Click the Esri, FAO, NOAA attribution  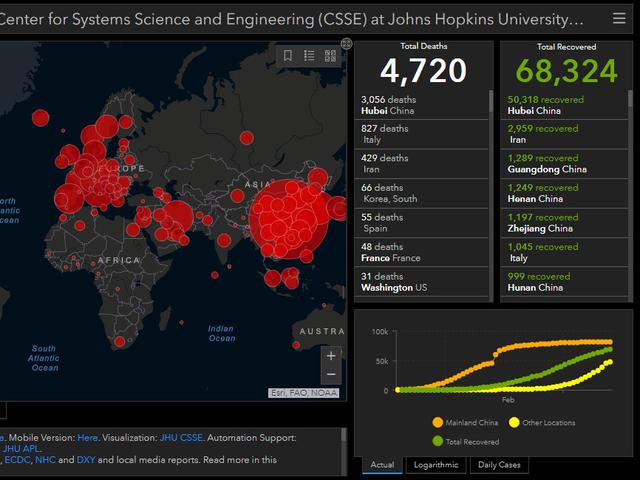(303, 393)
